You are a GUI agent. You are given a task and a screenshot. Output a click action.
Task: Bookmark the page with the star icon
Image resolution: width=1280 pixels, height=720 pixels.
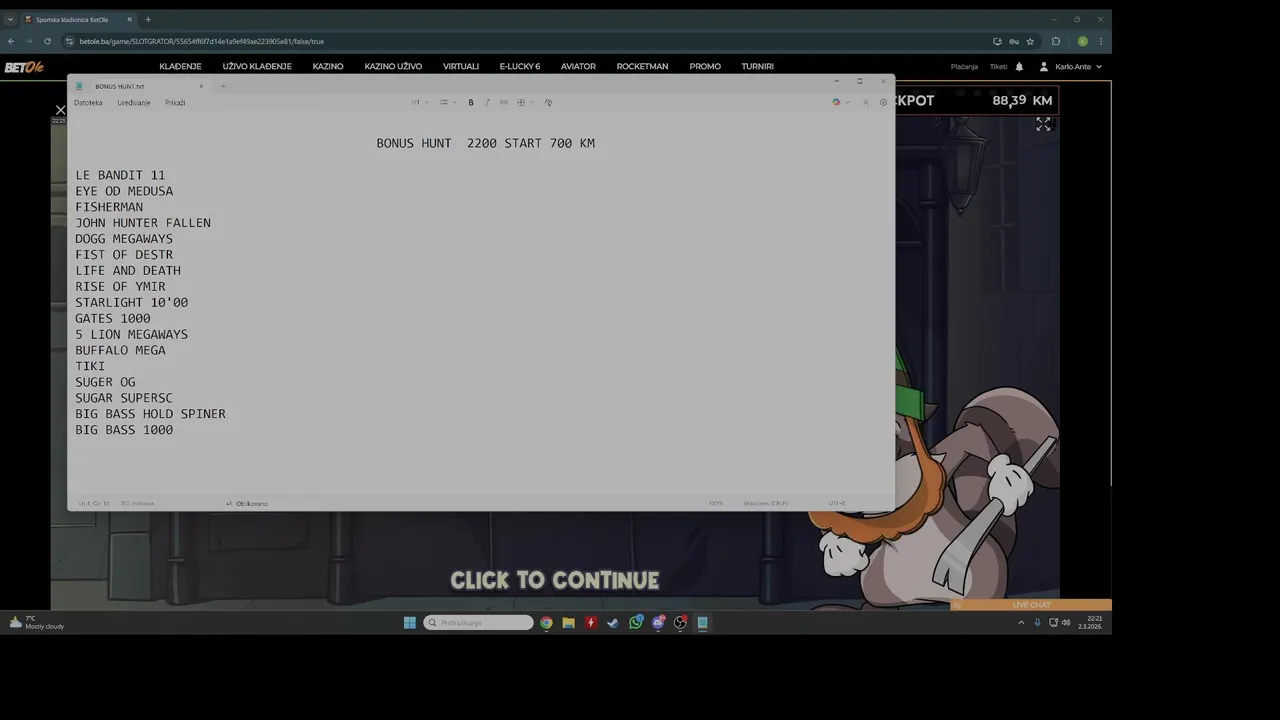click(1030, 41)
